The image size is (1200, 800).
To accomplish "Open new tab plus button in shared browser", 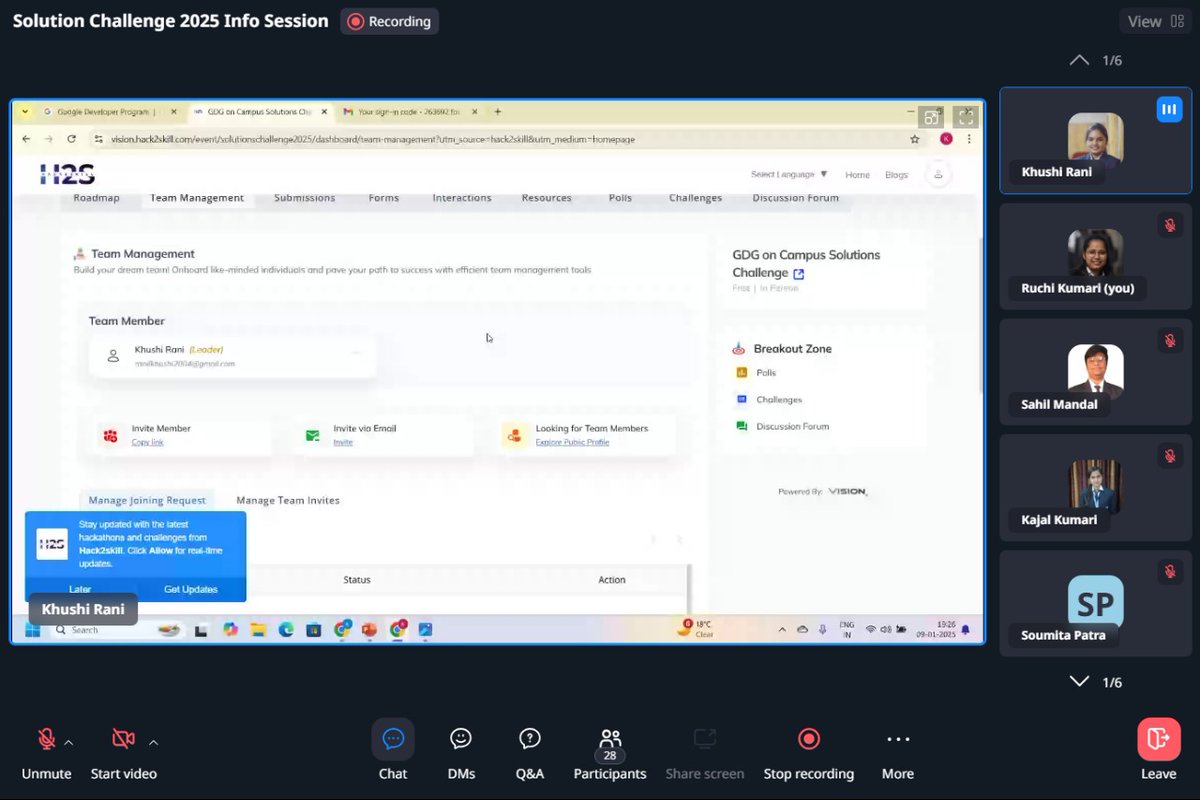I will tap(498, 112).
